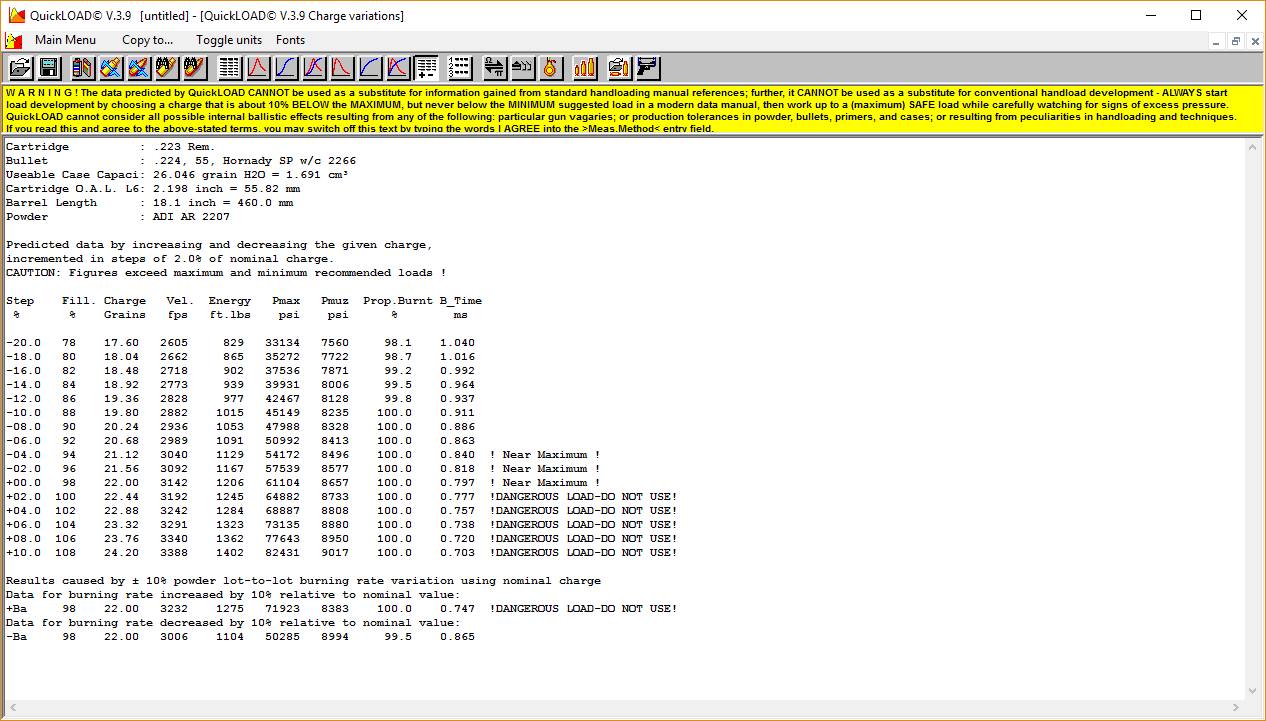
Task: Click burn time value 1.040
Action: coord(458,343)
